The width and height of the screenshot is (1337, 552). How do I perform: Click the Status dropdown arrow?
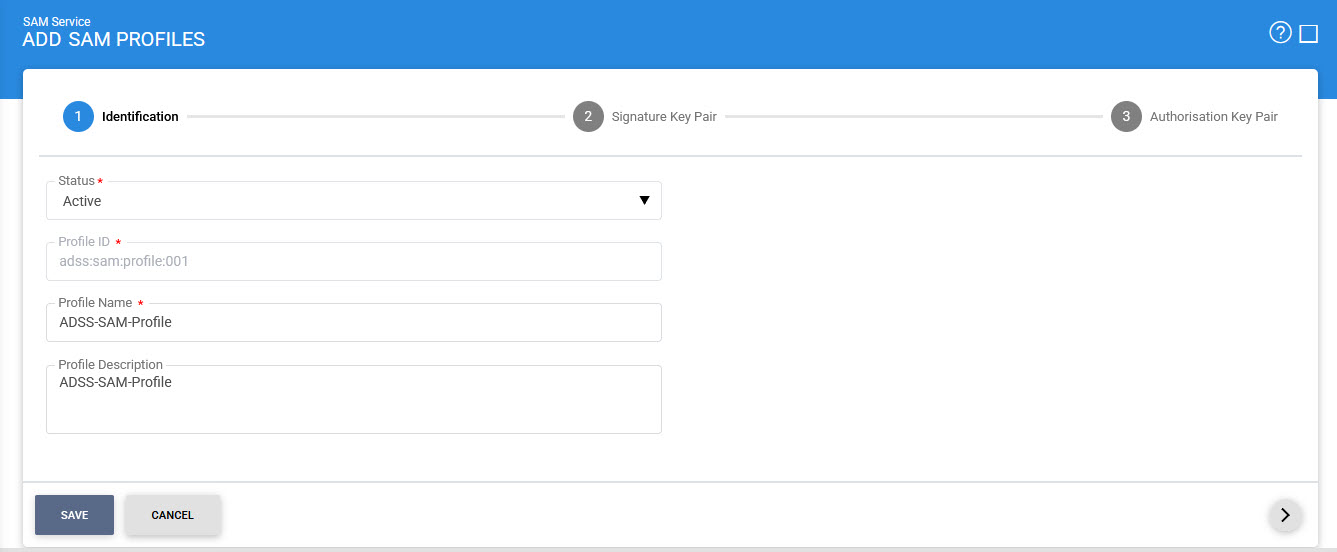[x=644, y=201]
